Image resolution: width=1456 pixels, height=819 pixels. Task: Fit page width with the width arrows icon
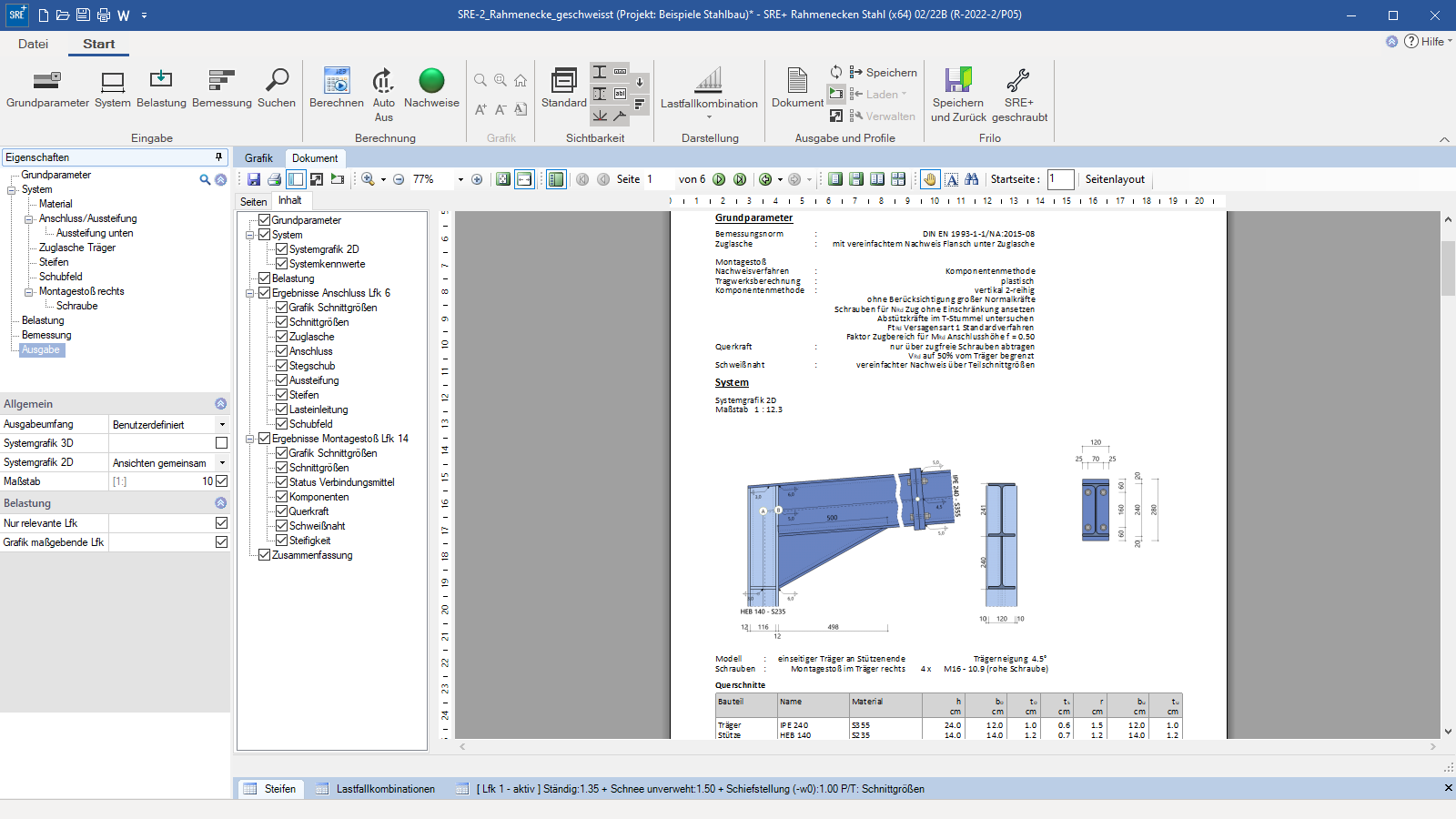click(524, 179)
